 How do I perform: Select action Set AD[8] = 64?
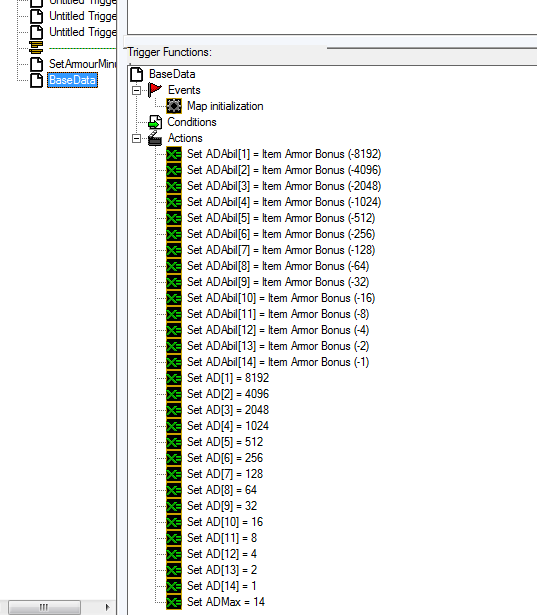point(222,490)
